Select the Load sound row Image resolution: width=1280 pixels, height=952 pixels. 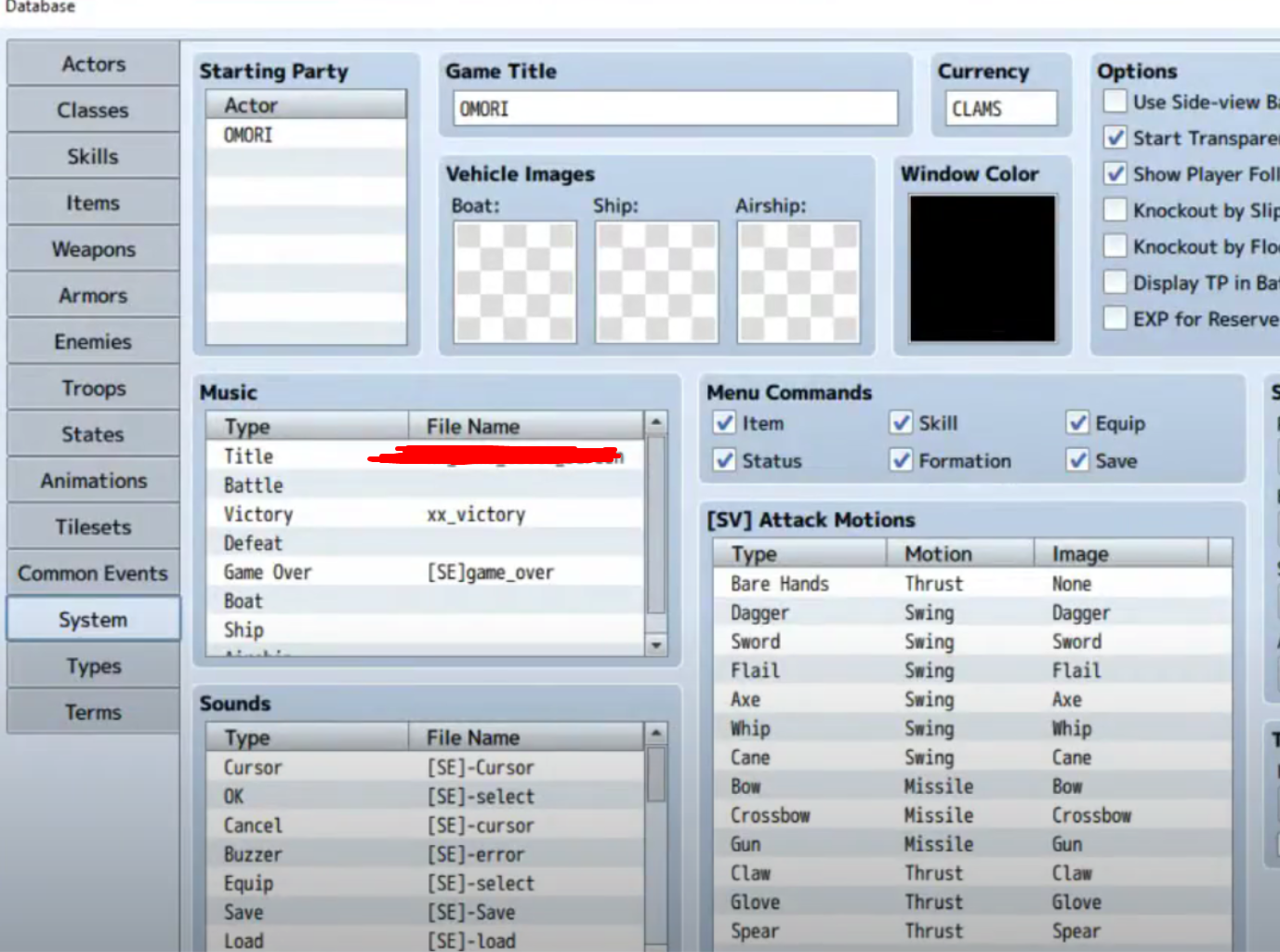(x=425, y=940)
